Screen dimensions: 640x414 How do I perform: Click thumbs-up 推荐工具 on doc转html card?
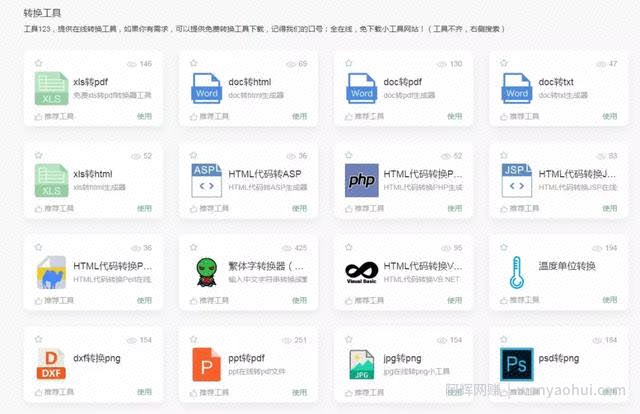209,116
